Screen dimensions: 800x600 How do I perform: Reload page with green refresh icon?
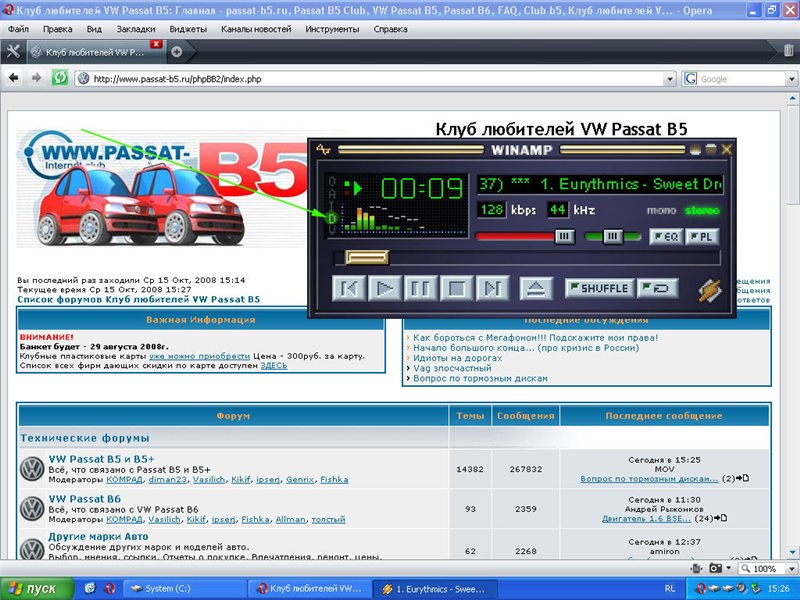(x=60, y=78)
